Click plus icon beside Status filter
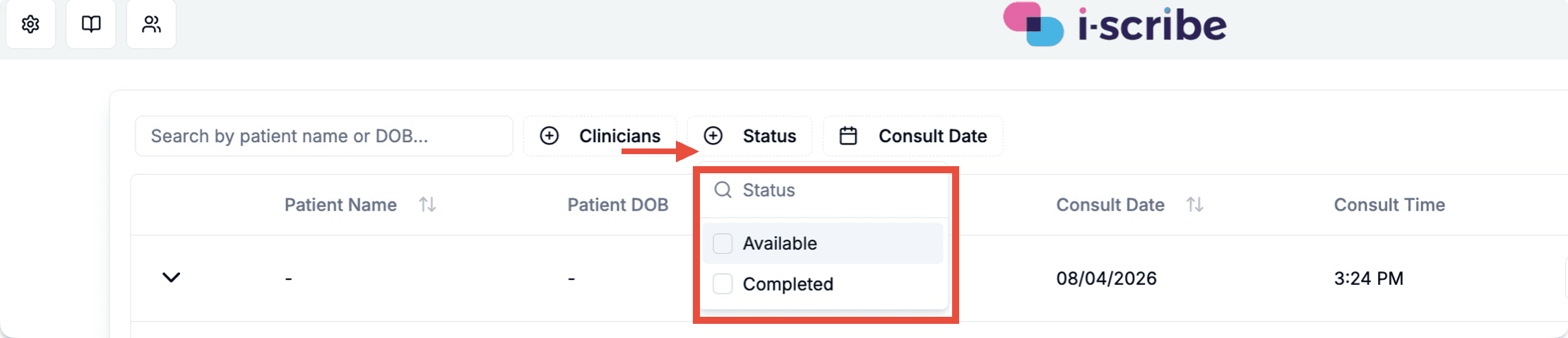This screenshot has height=338, width=1568. (713, 136)
